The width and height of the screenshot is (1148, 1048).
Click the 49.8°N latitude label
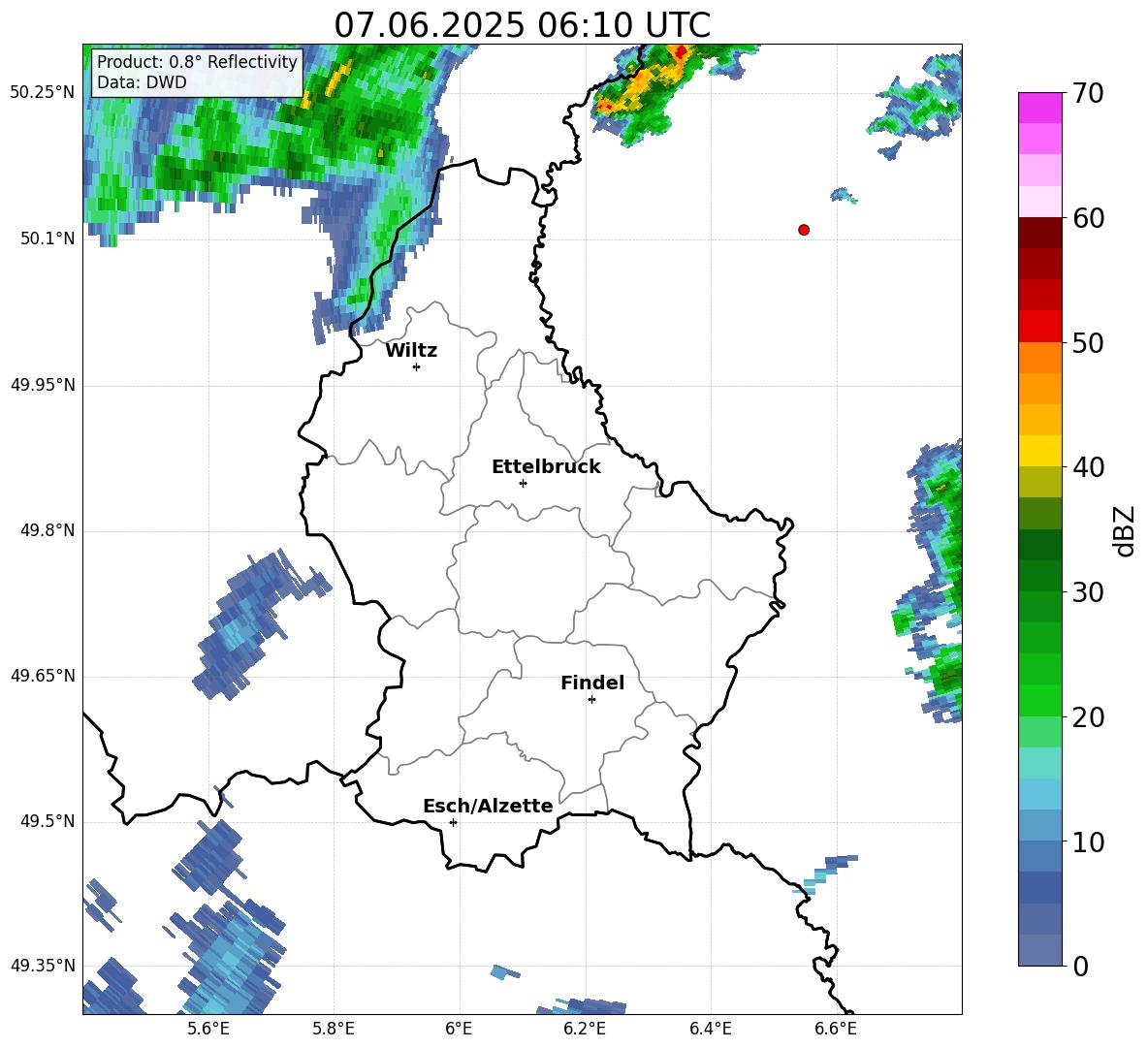point(48,530)
